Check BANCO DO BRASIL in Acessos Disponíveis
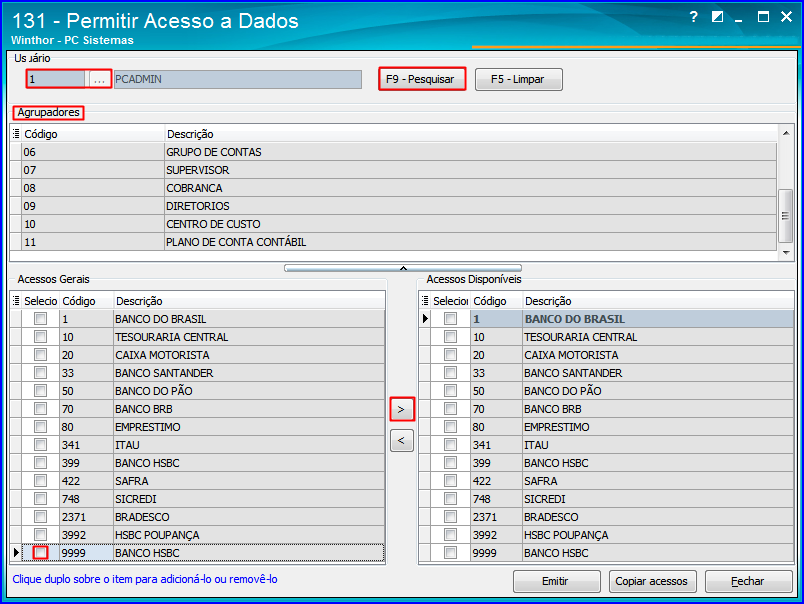The width and height of the screenshot is (804, 604). [451, 319]
